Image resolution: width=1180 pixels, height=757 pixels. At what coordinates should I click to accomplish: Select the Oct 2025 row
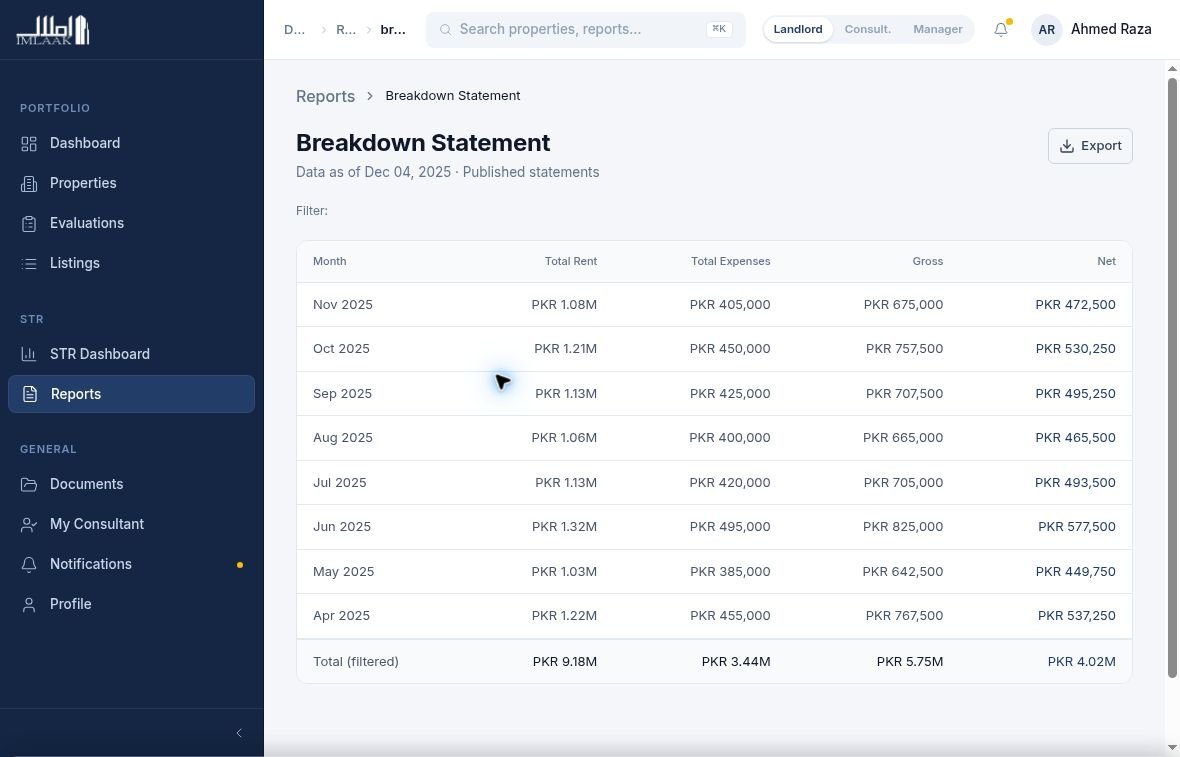pos(713,349)
